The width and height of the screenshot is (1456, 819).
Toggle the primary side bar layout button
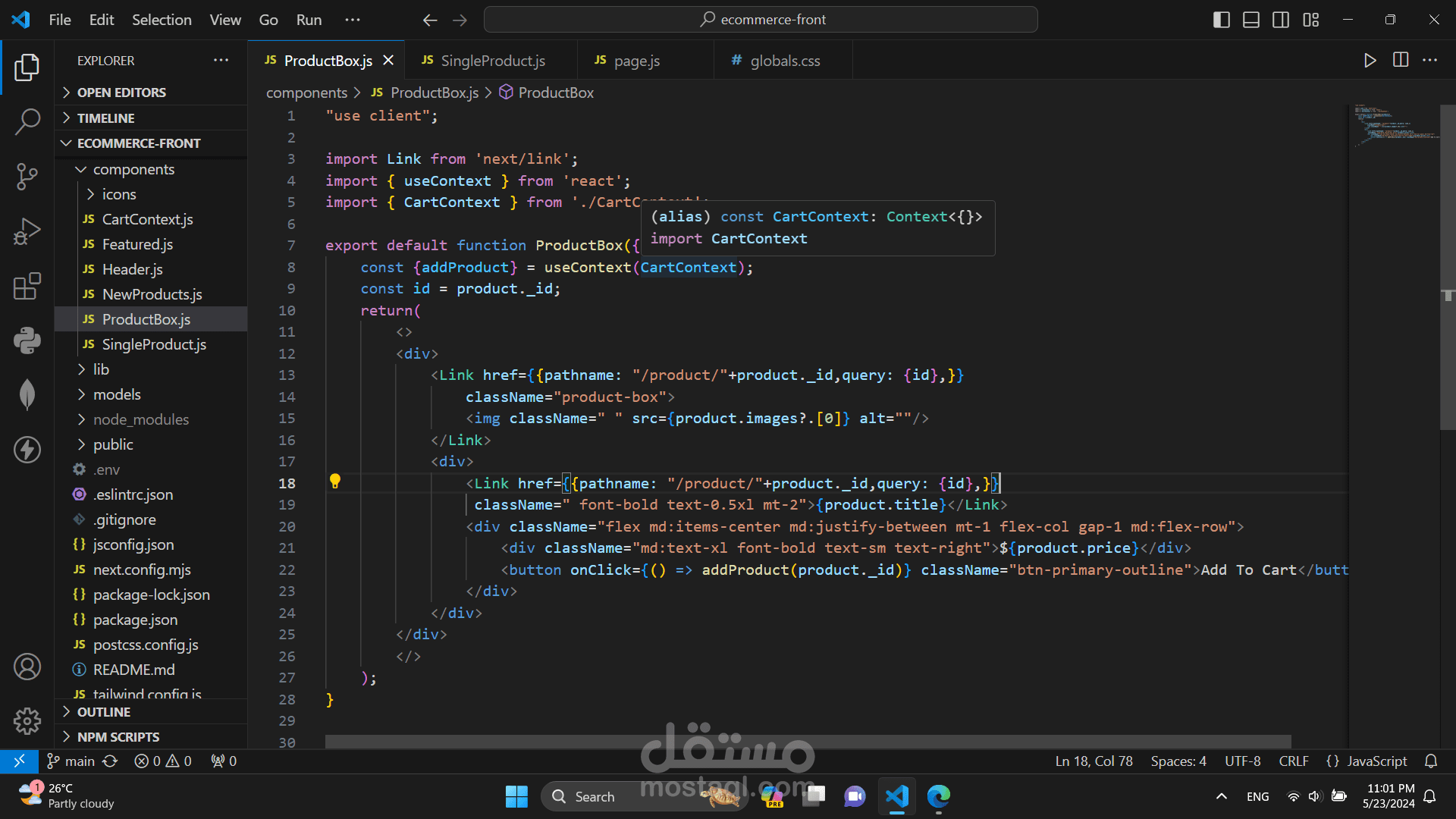click(1221, 20)
